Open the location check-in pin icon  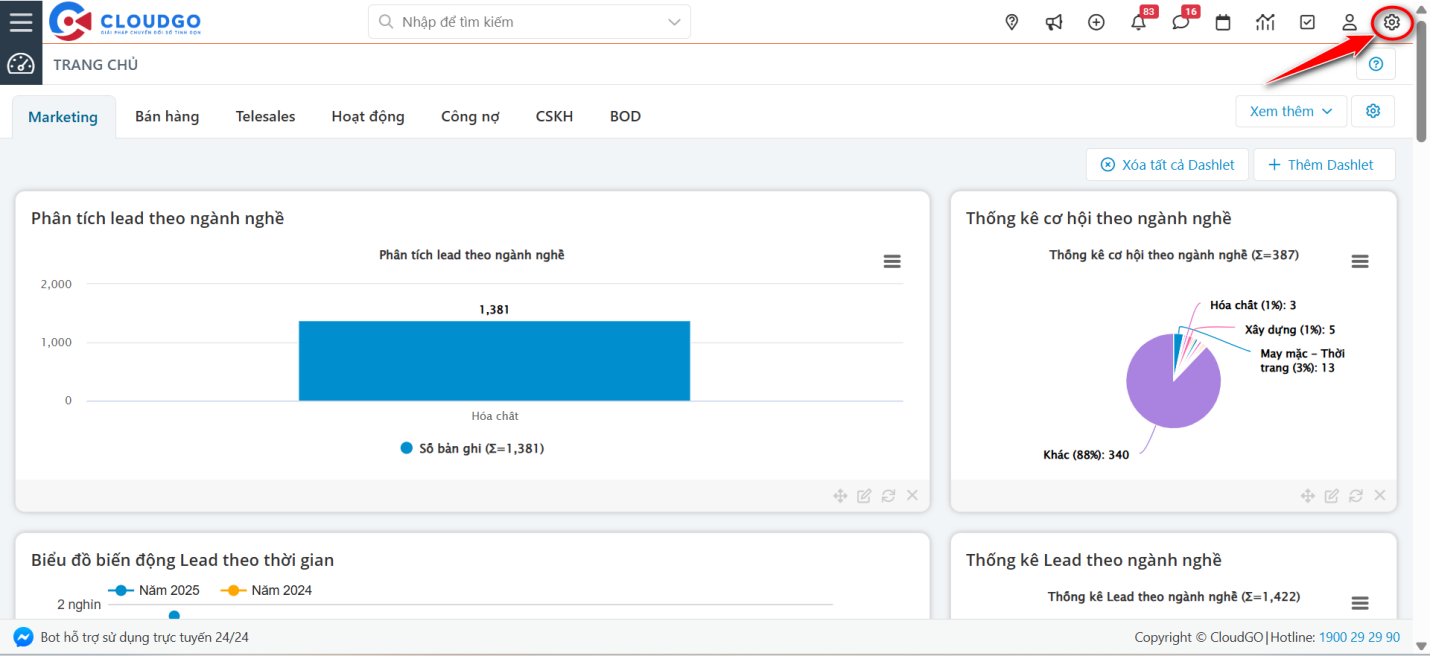click(x=1011, y=22)
